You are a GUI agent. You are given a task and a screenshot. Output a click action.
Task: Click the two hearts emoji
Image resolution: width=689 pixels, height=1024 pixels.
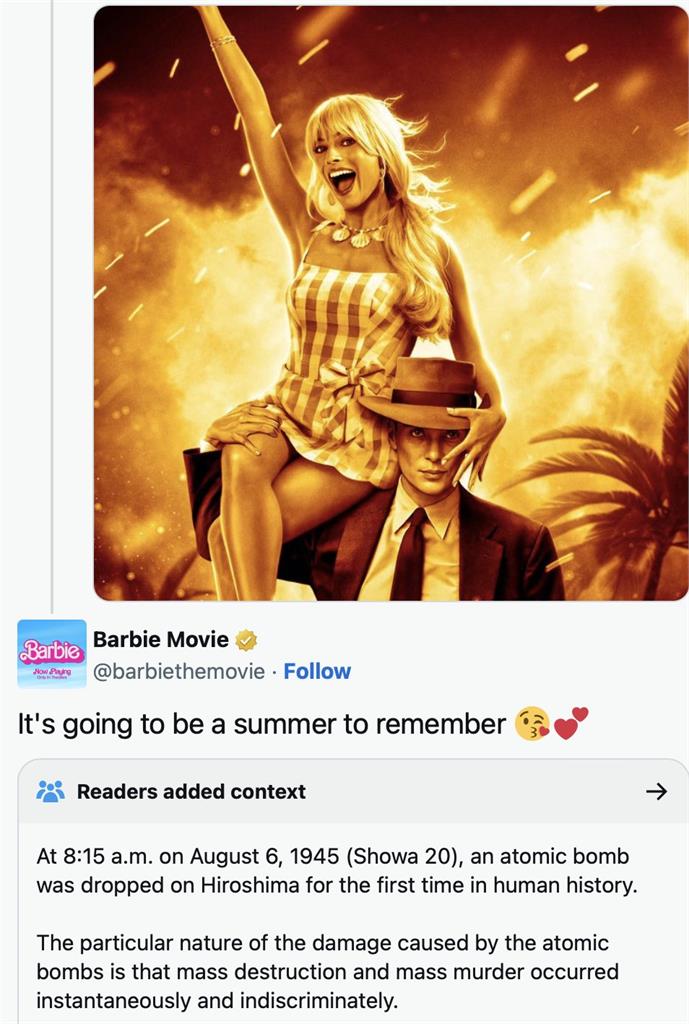tap(571, 723)
